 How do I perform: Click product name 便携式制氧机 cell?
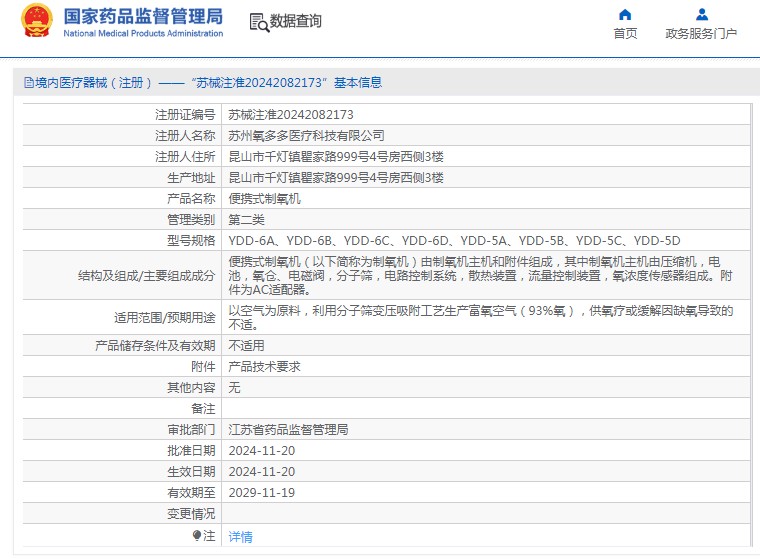pyautogui.click(x=264, y=199)
